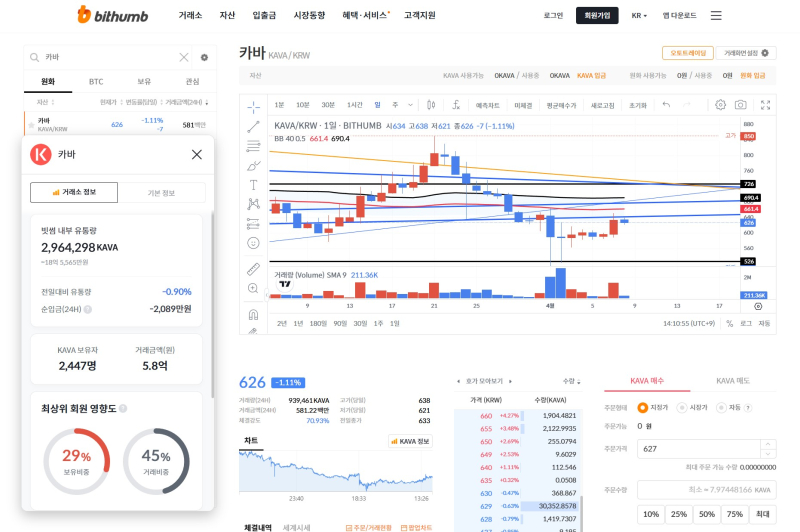Expand the chart interval dropdown arrow
800x532 pixels.
pos(410,105)
